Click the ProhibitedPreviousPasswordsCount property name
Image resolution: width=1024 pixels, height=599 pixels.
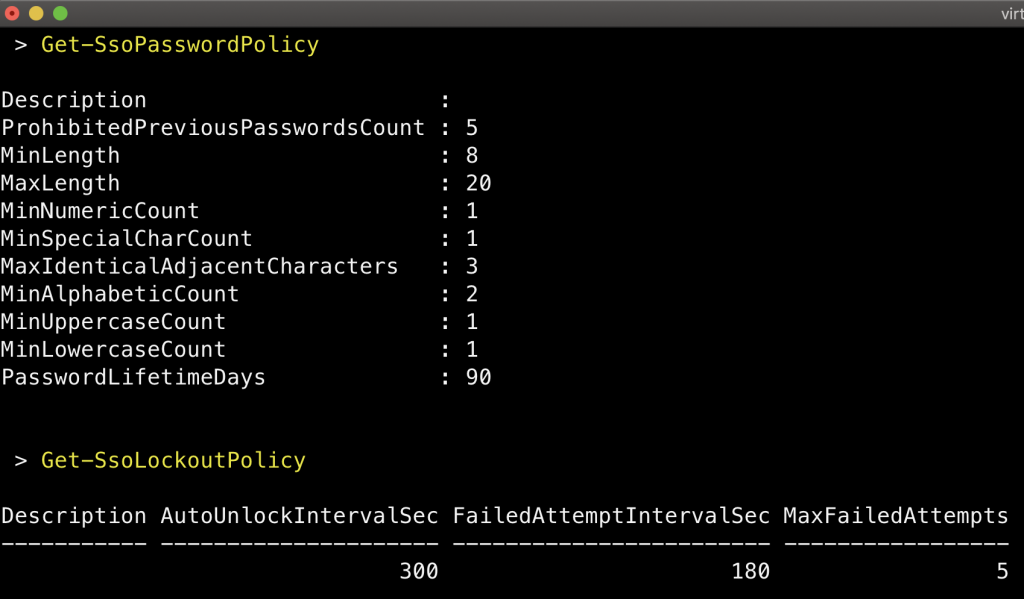click(213, 128)
